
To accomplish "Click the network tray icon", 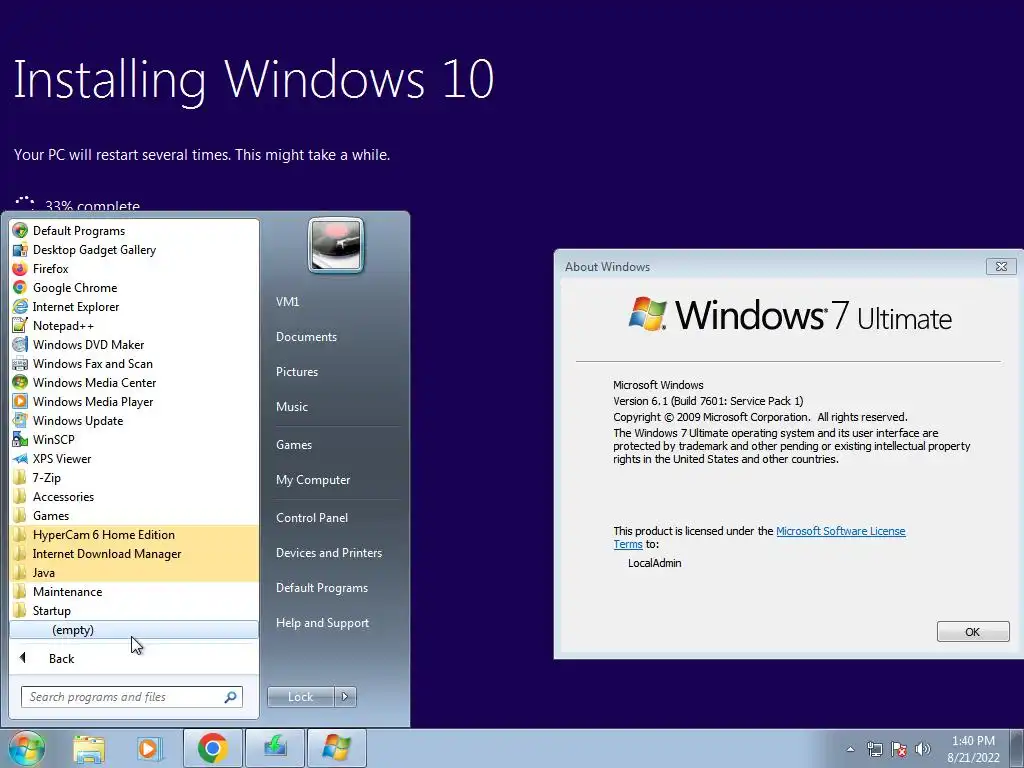I will [874, 749].
